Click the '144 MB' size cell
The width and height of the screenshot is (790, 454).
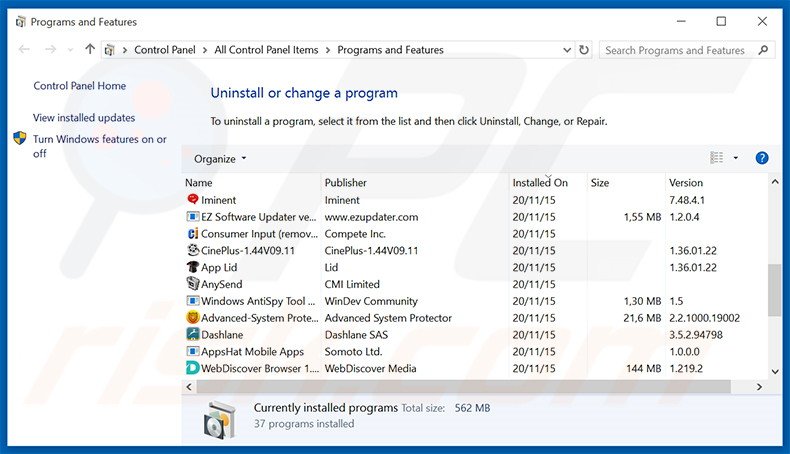click(643, 368)
